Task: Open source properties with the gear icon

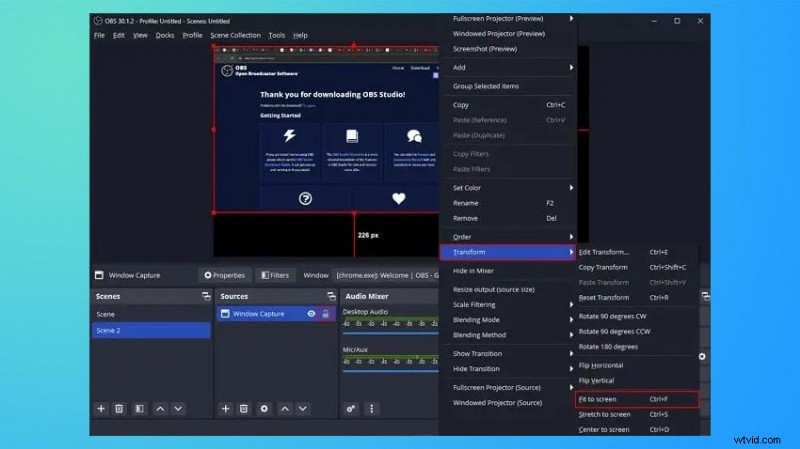Action: click(x=264, y=409)
